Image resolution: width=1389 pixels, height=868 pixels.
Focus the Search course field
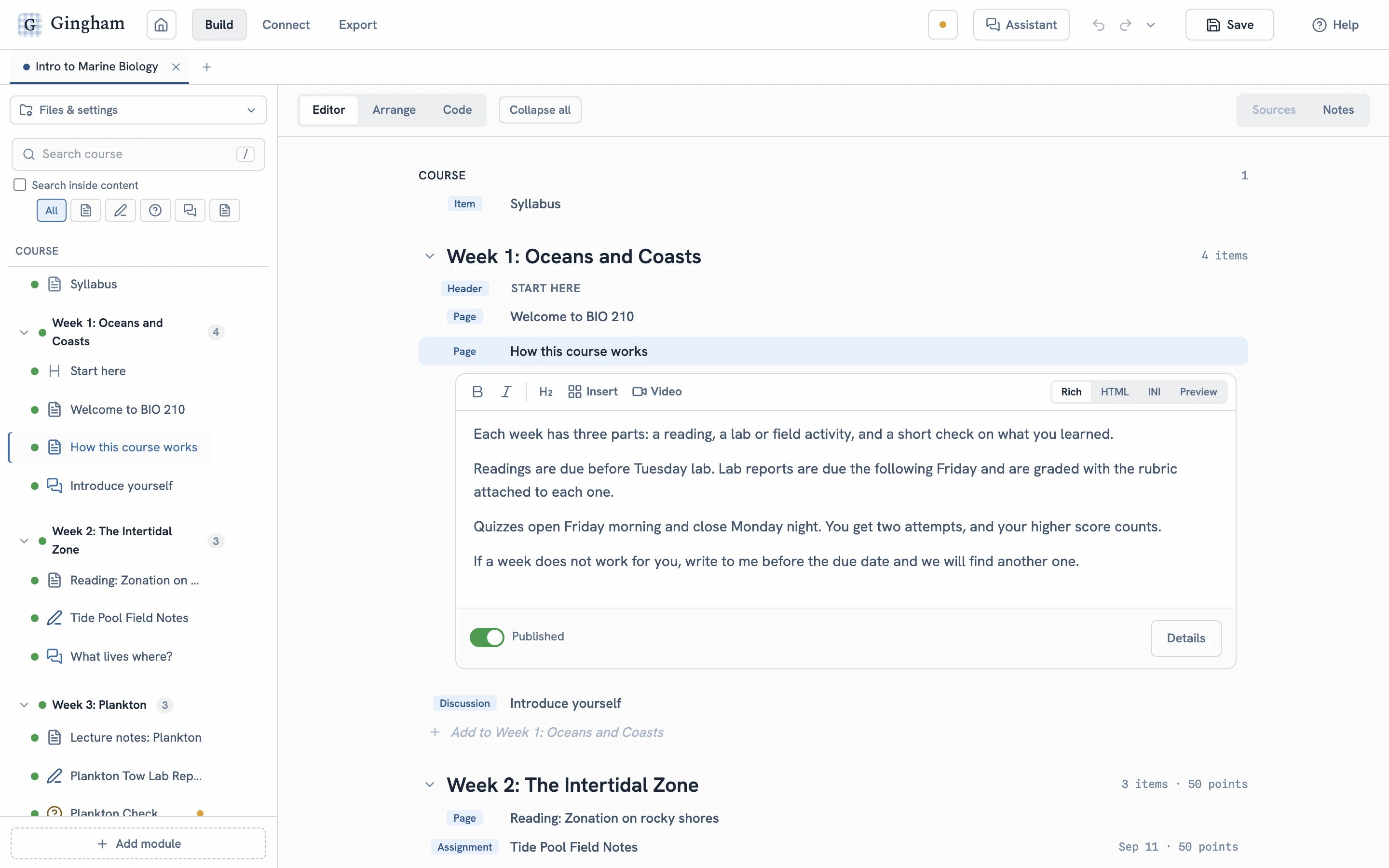(x=138, y=154)
